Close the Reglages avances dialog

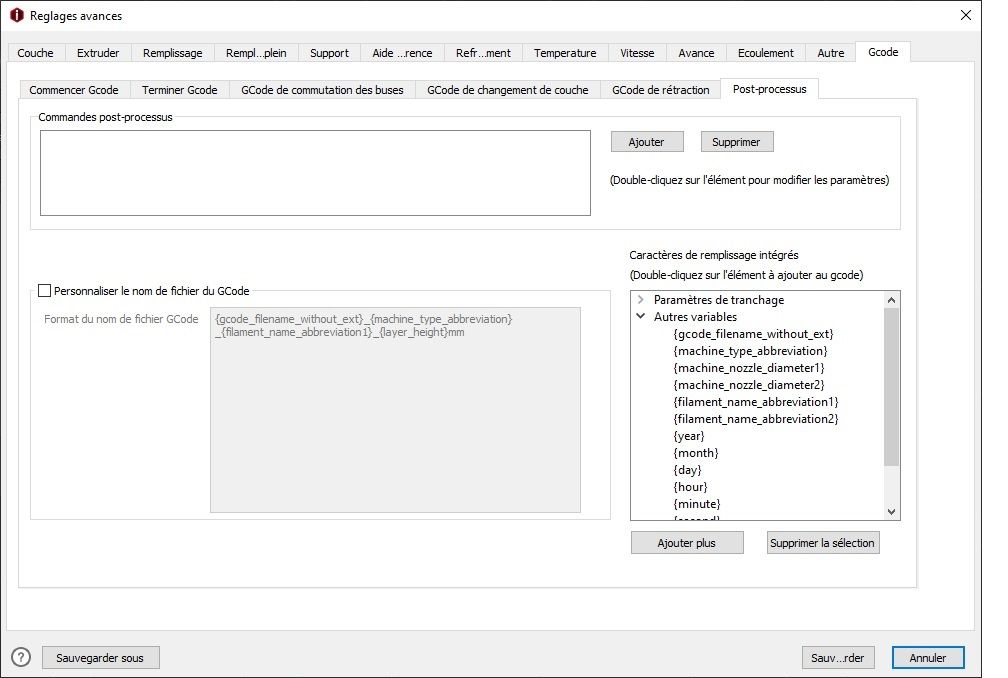coord(966,15)
